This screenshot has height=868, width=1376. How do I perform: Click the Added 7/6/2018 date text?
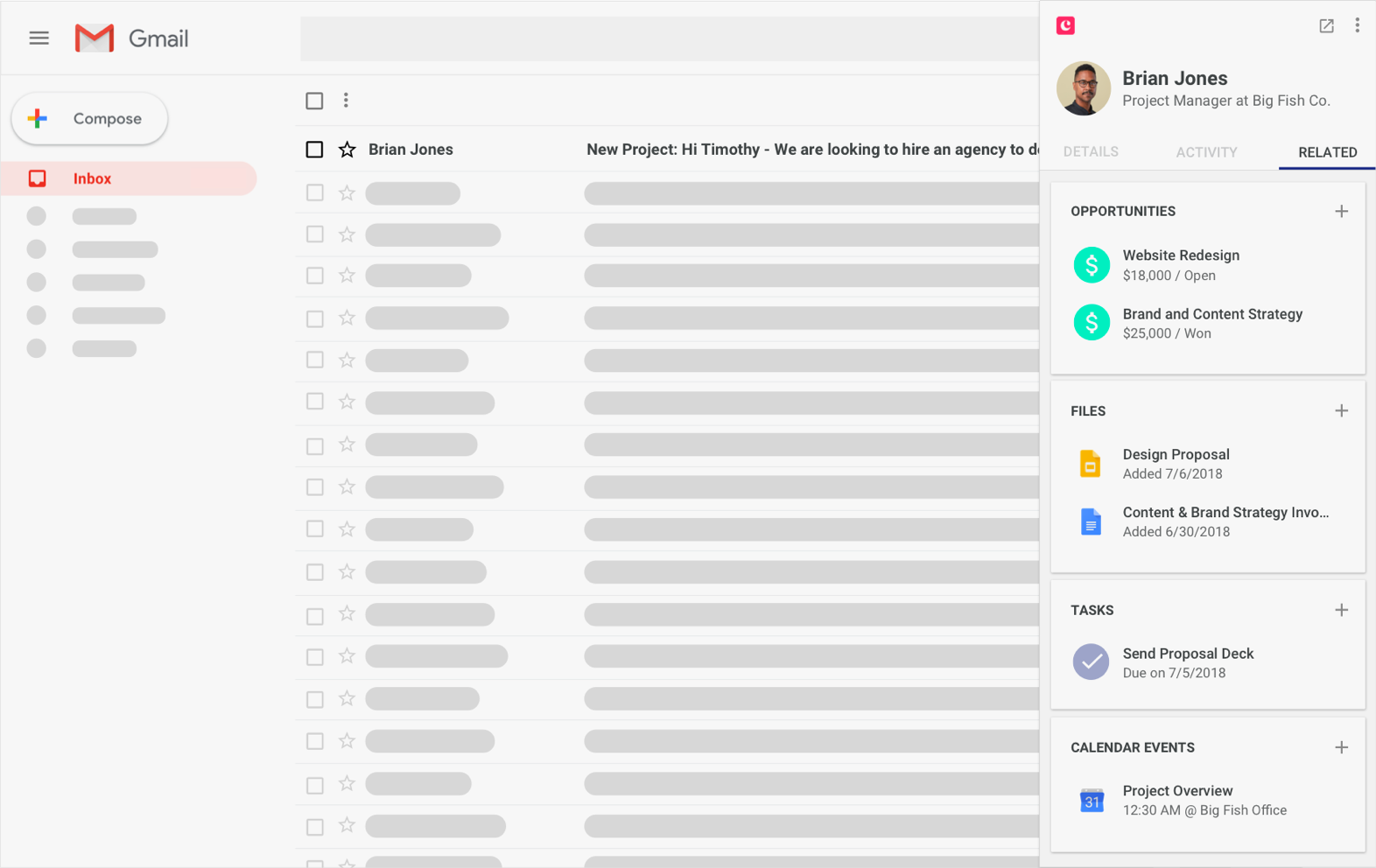[1172, 473]
